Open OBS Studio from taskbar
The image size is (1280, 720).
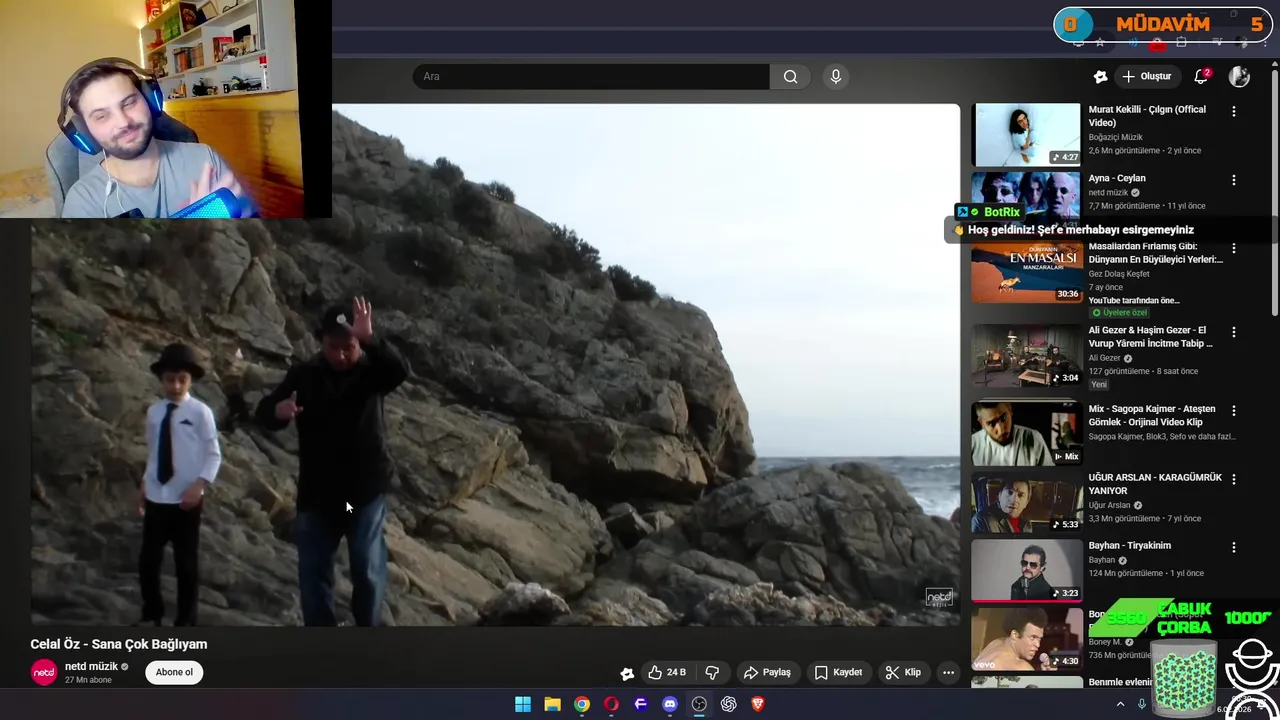click(x=699, y=704)
